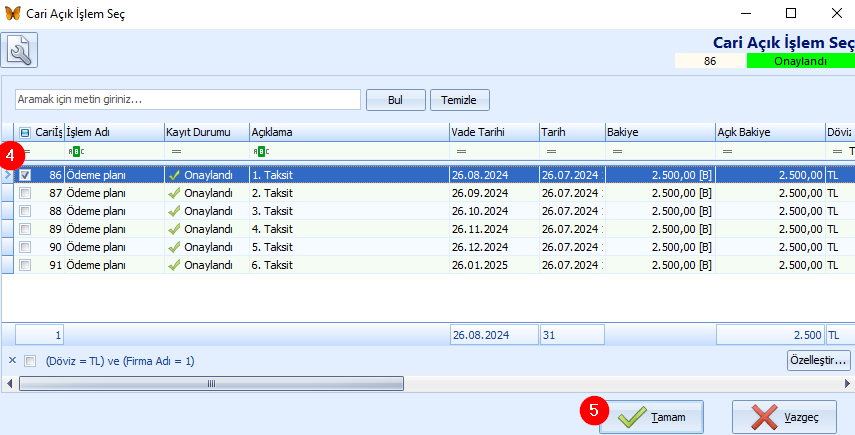Click the header select-all checkbox icon
The width and height of the screenshot is (855, 435).
pos(25,132)
